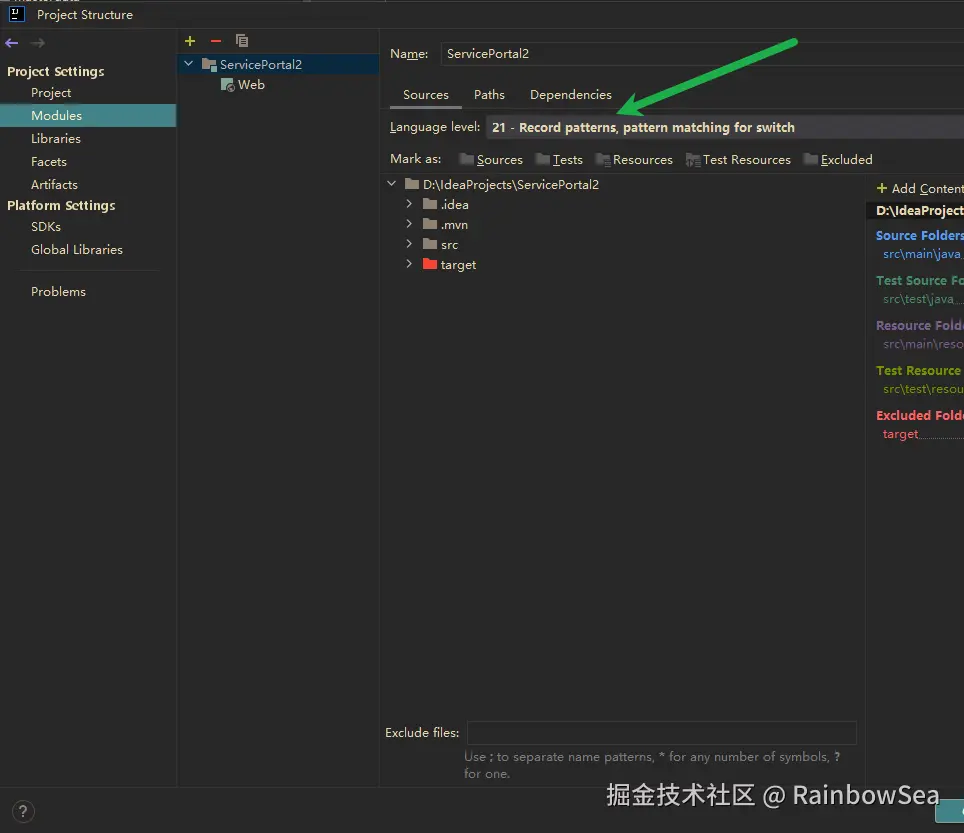Collapse the ServicePortal2 module tree node
This screenshot has width=964, height=833.
(x=189, y=64)
